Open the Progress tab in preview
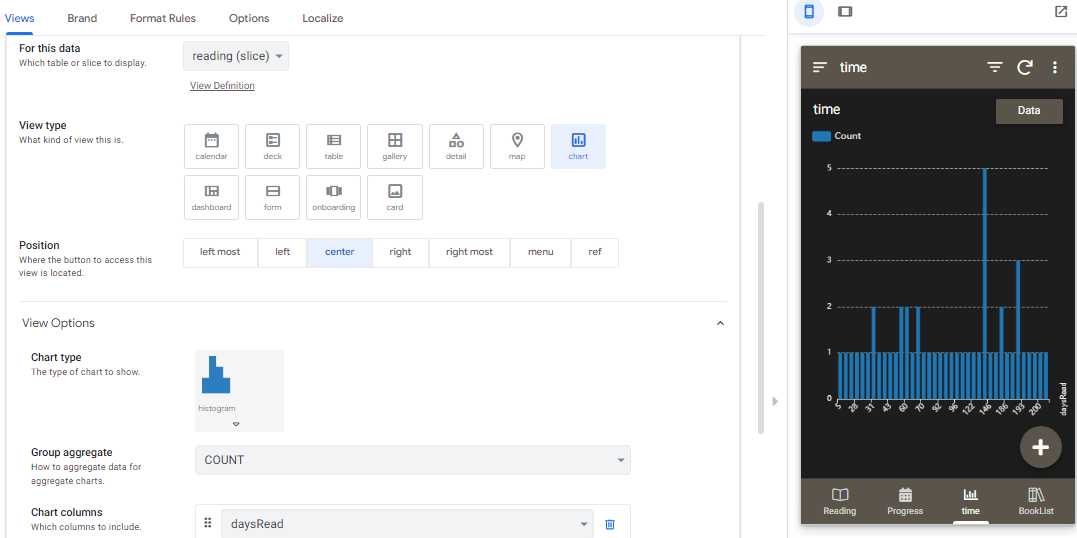Viewport: 1077px width, 538px height. click(x=905, y=501)
